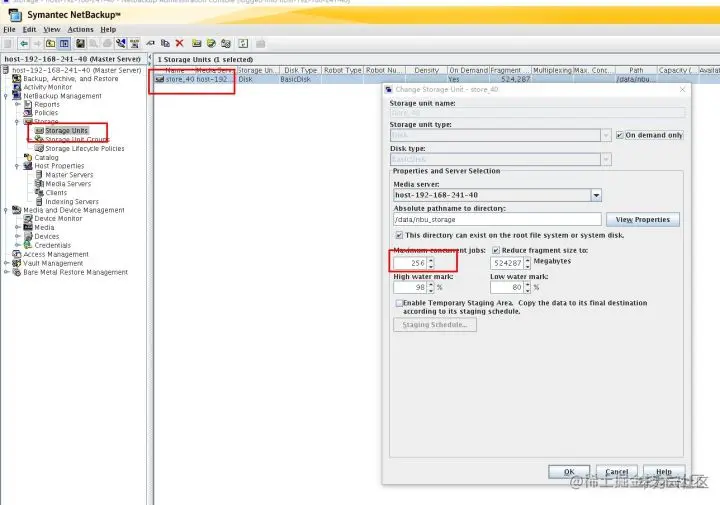Select Media and Device Management node
This screenshot has height=505, width=720.
click(74, 210)
